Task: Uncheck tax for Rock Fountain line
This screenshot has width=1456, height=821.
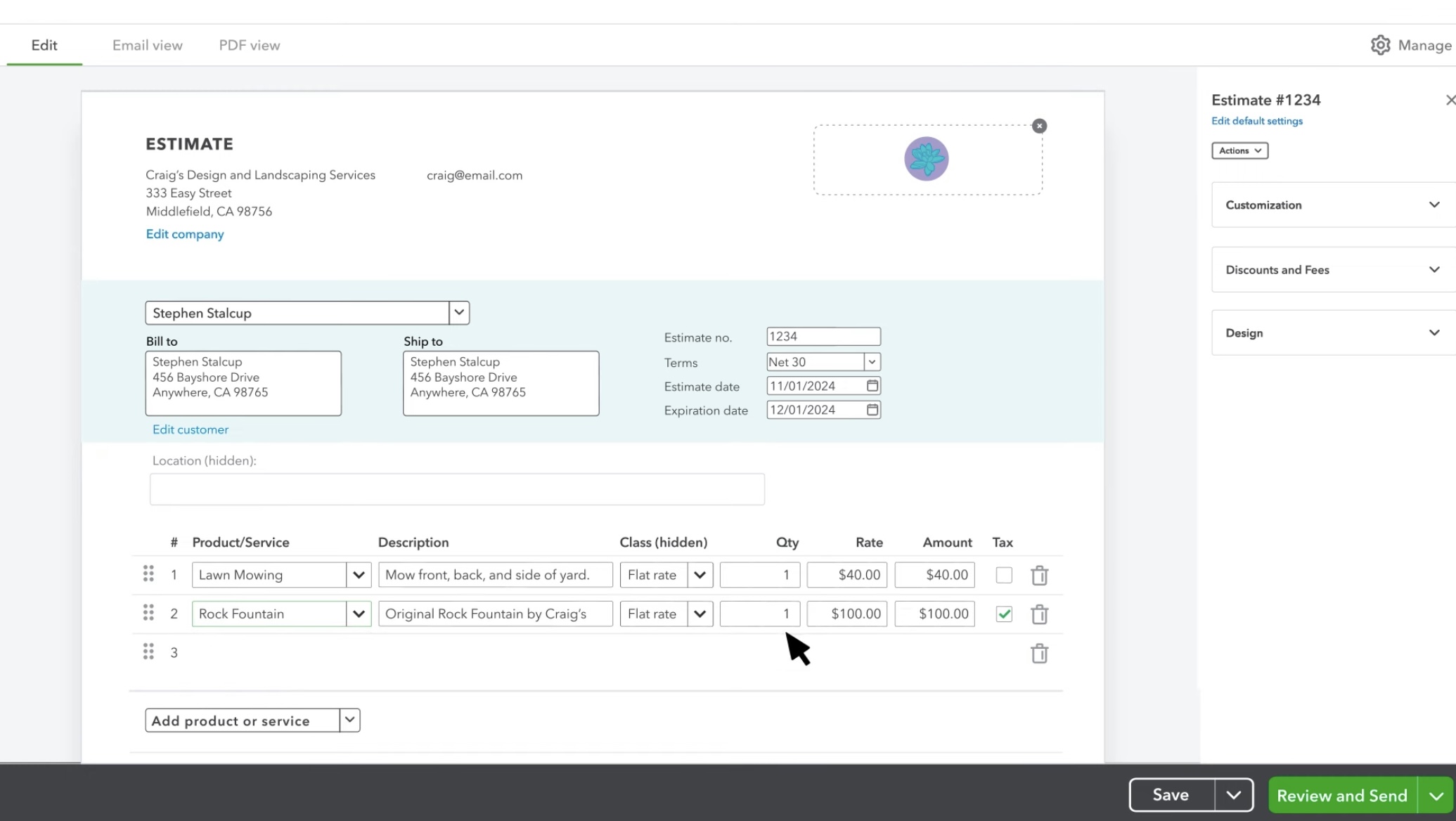Action: [x=1004, y=614]
